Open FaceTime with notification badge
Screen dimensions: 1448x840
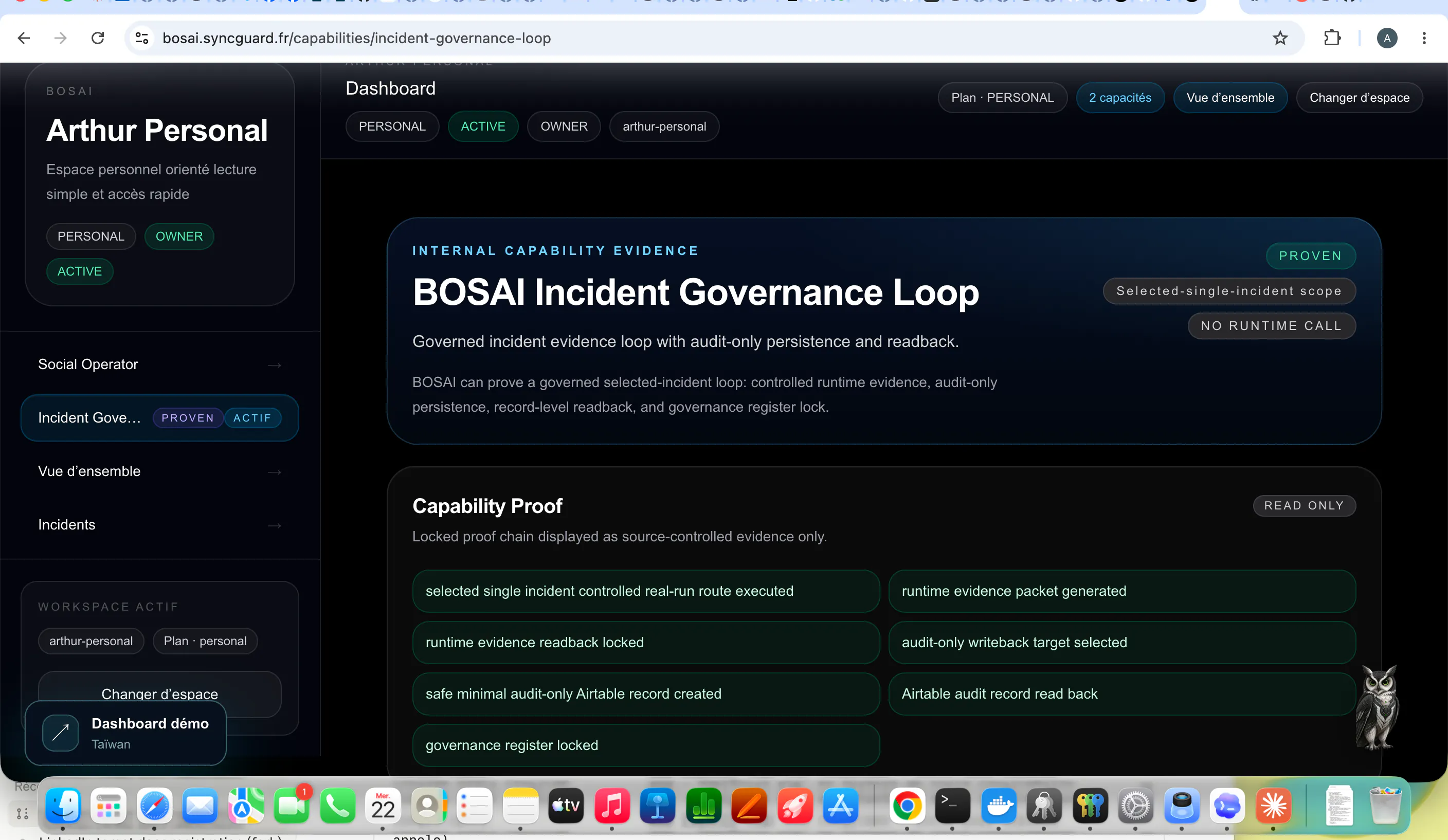(x=292, y=806)
